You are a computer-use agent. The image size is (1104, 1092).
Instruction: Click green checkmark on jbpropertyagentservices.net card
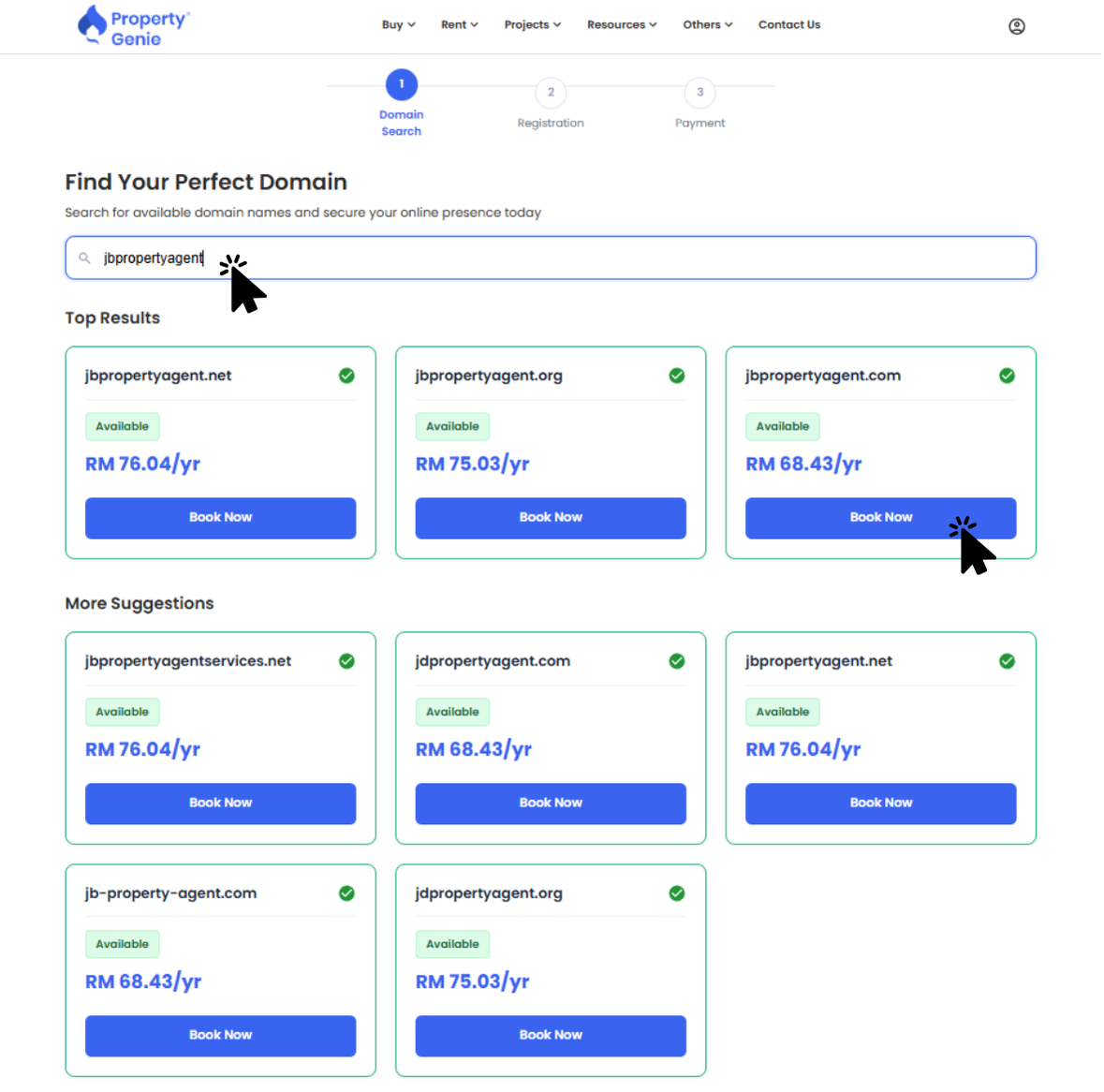coord(346,661)
